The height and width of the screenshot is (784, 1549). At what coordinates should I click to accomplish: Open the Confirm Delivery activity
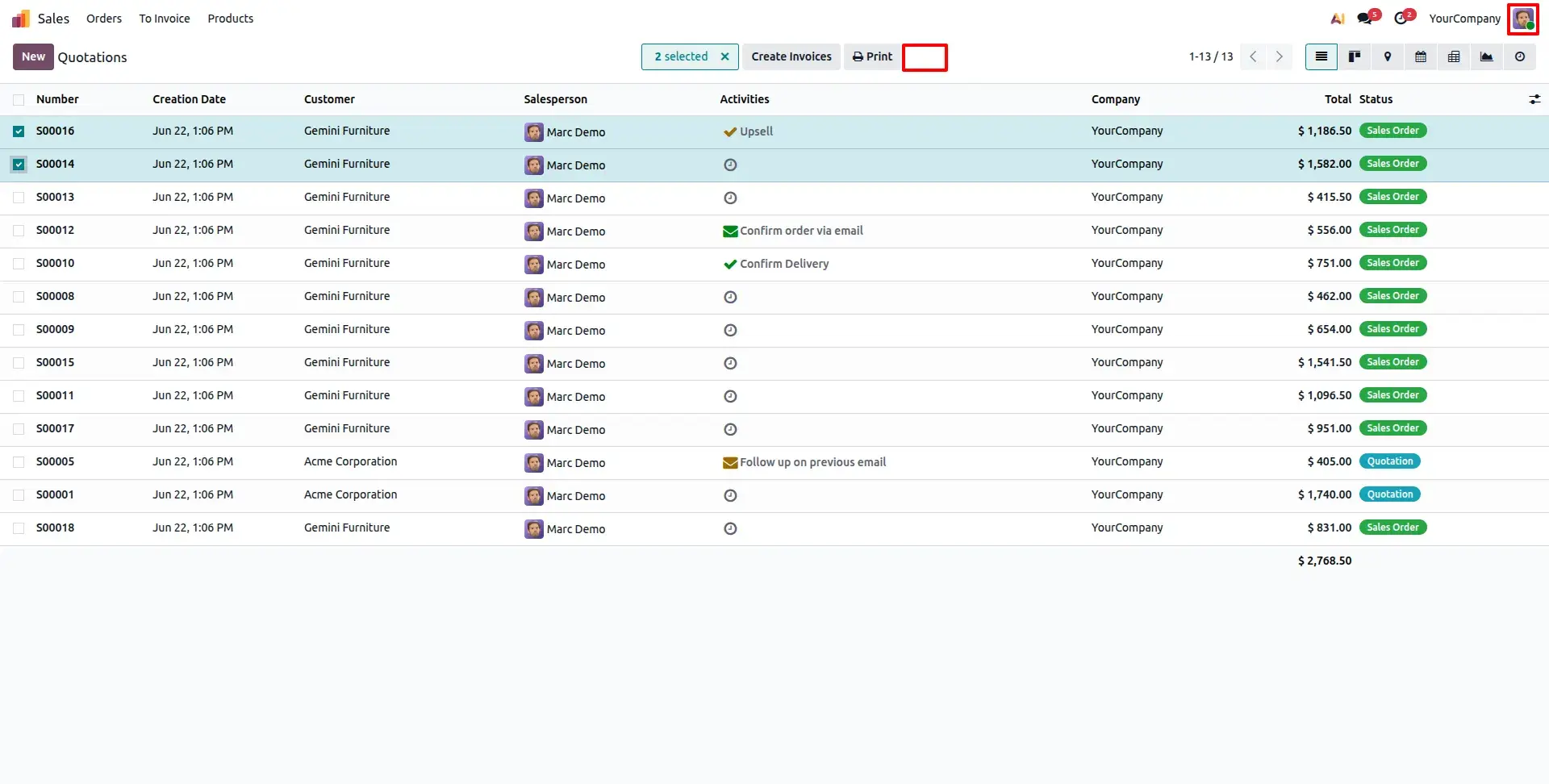click(x=784, y=264)
